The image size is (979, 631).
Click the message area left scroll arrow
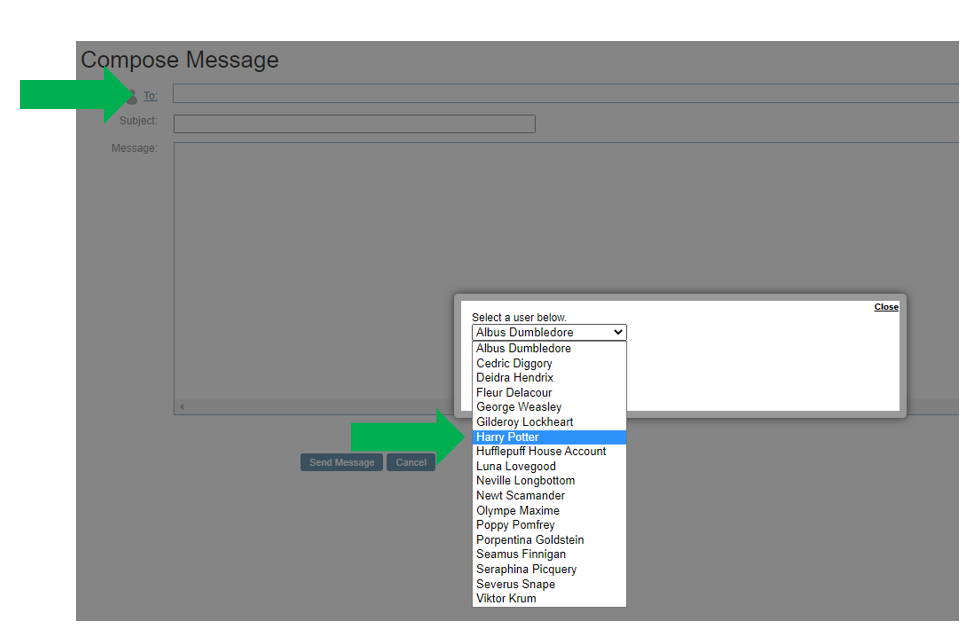coord(182,407)
